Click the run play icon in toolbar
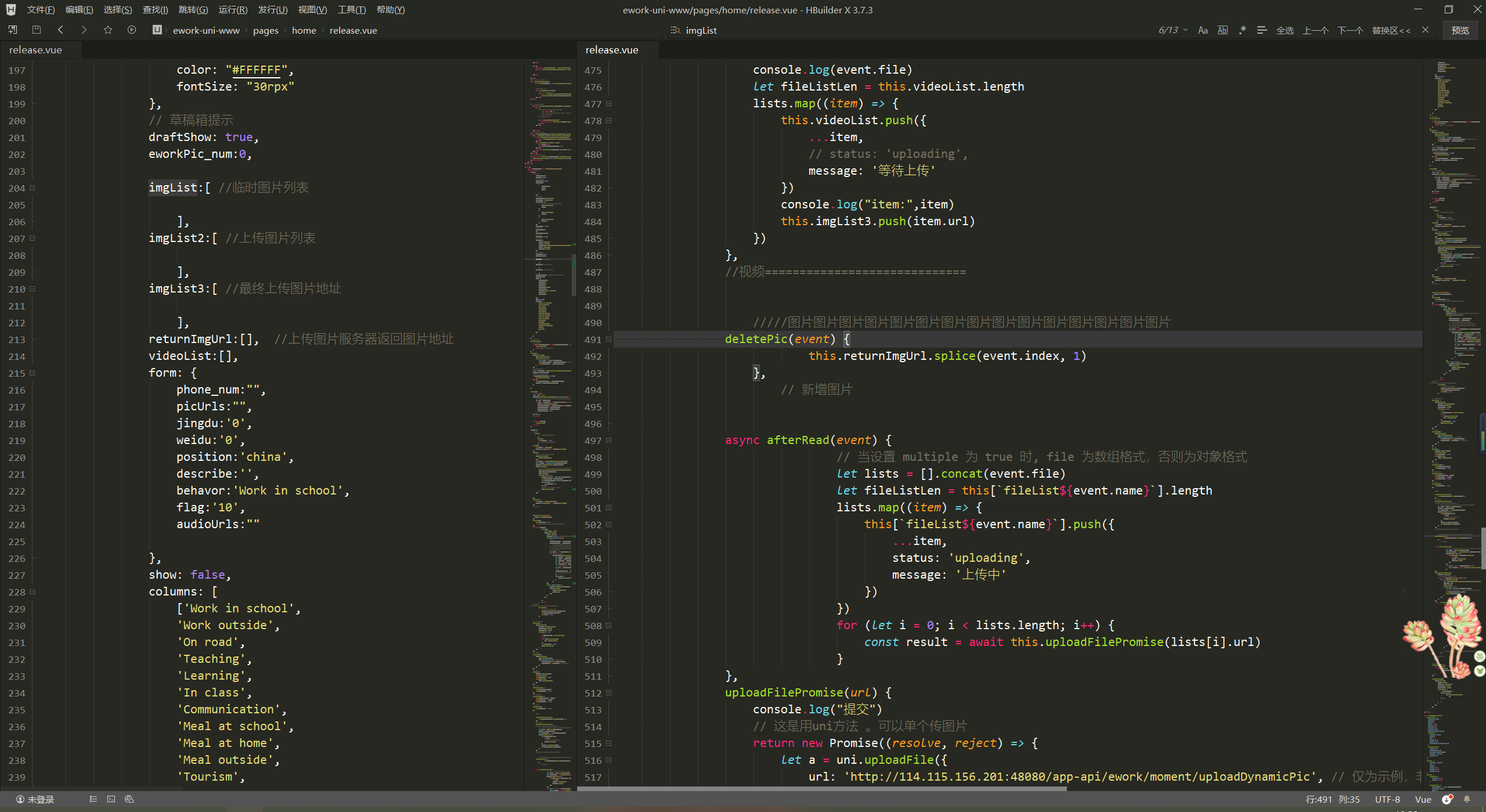Viewport: 1486px width, 812px height. click(132, 30)
